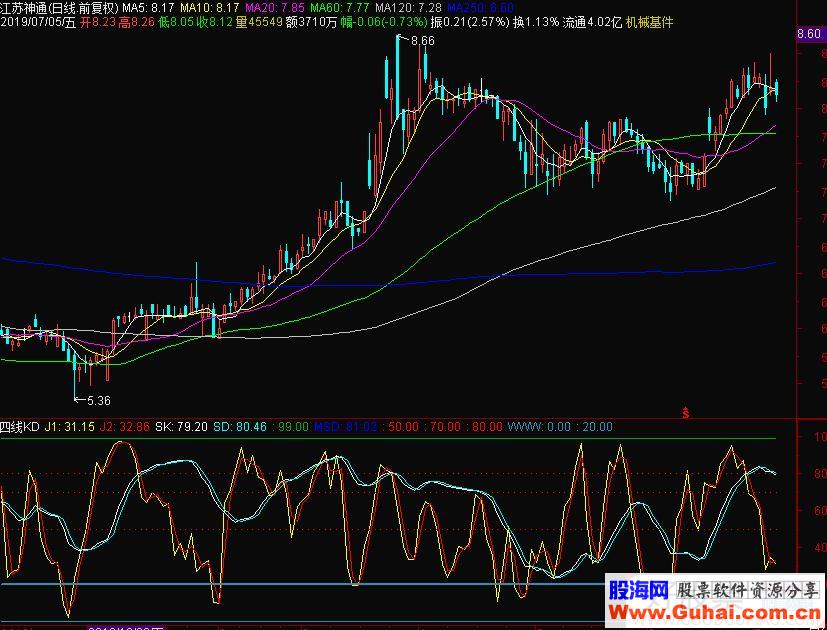827x630 pixels.
Task: Click the date 2019/07/05/五
Action: [38, 23]
